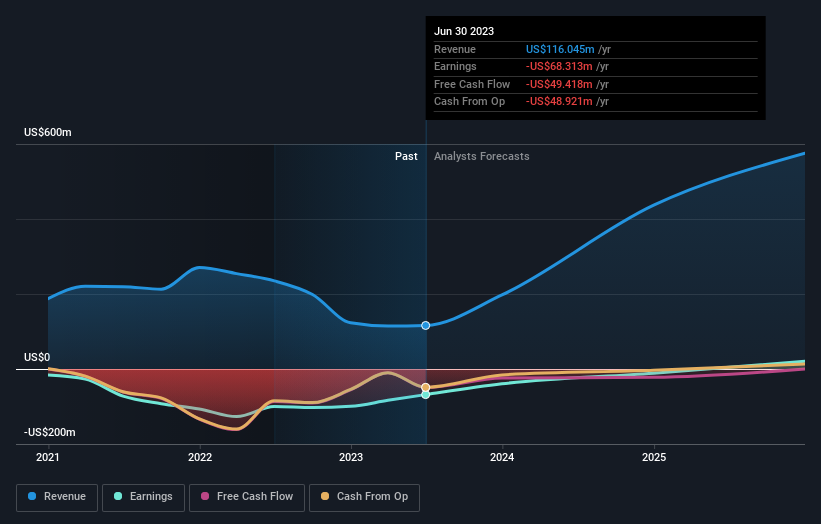Click the -US$200m axis label
The image size is (821, 524).
[x=50, y=432]
